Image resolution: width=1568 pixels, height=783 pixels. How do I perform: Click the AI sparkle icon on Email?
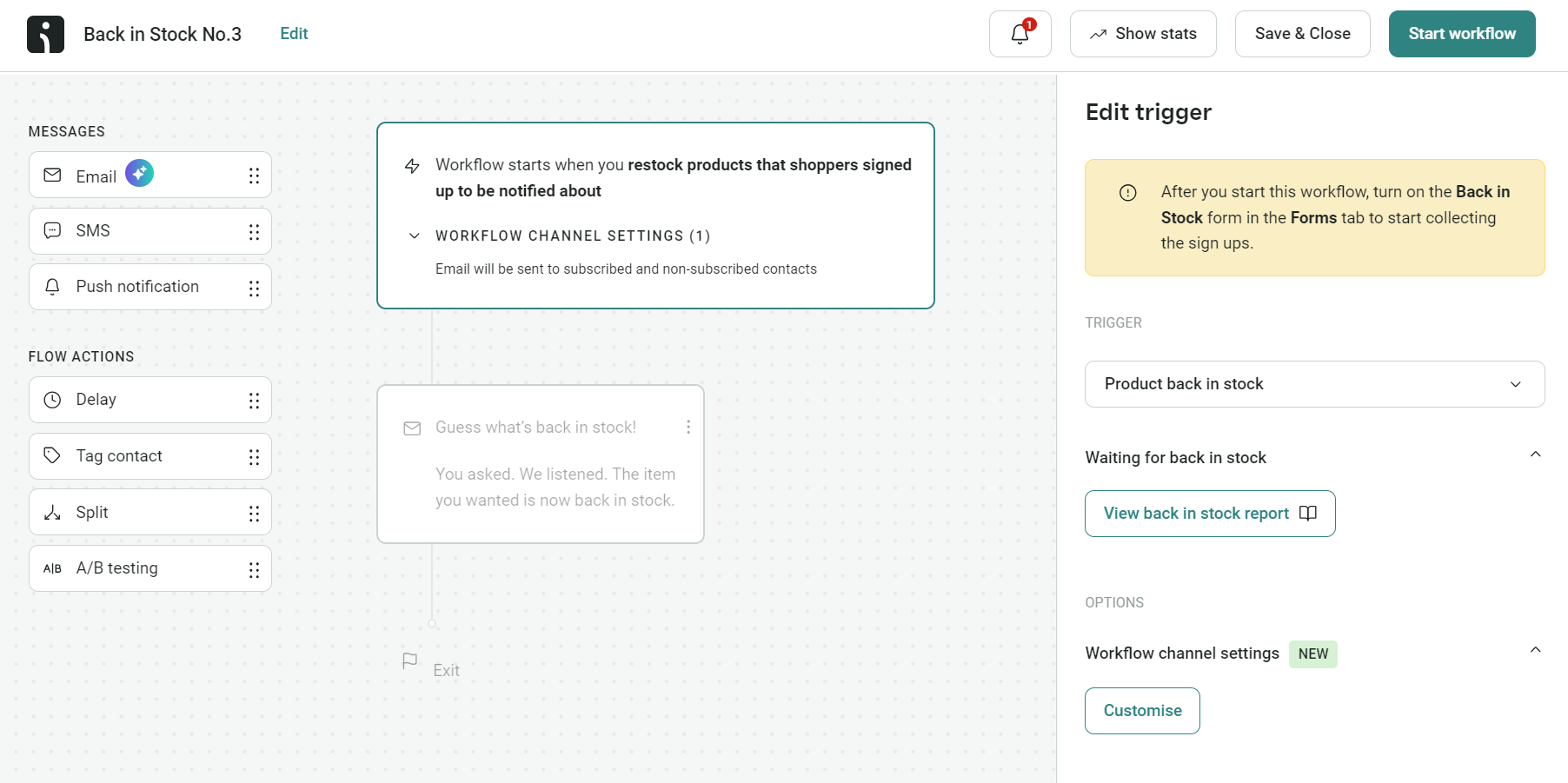click(x=139, y=174)
